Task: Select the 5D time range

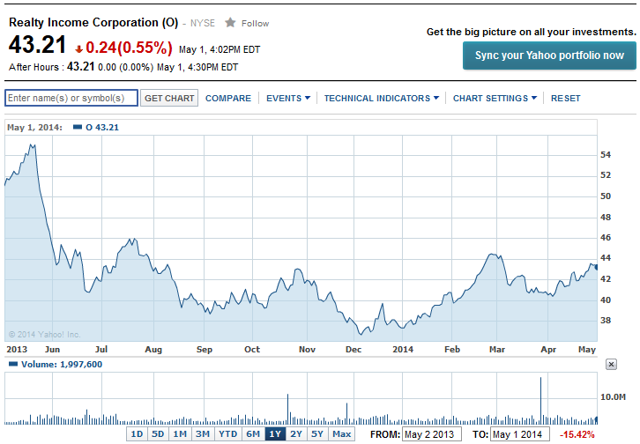Action: (158, 434)
